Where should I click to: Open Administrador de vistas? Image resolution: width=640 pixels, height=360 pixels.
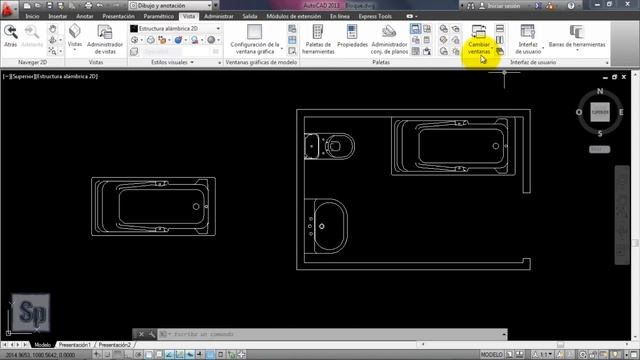[x=104, y=39]
